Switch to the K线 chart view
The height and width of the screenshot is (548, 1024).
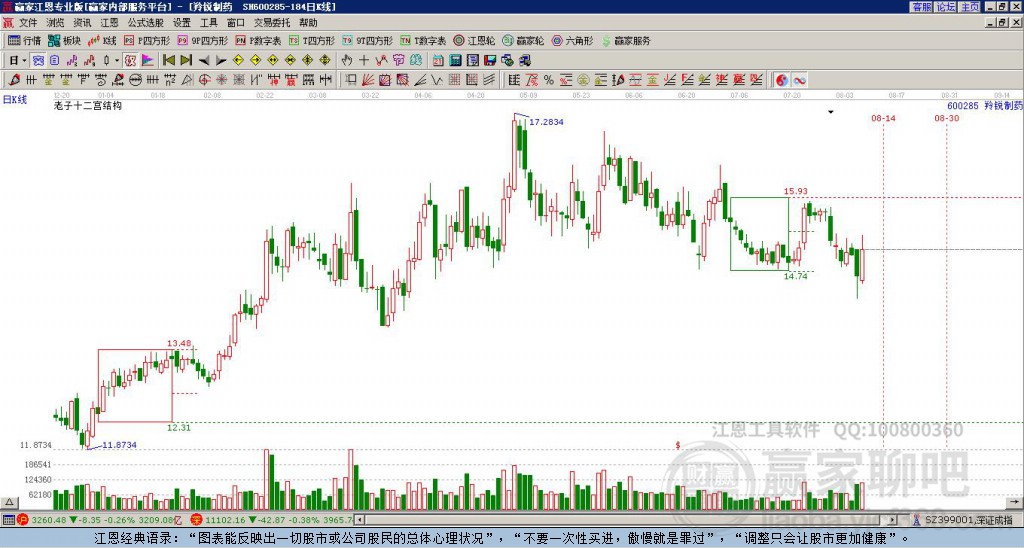click(x=101, y=40)
